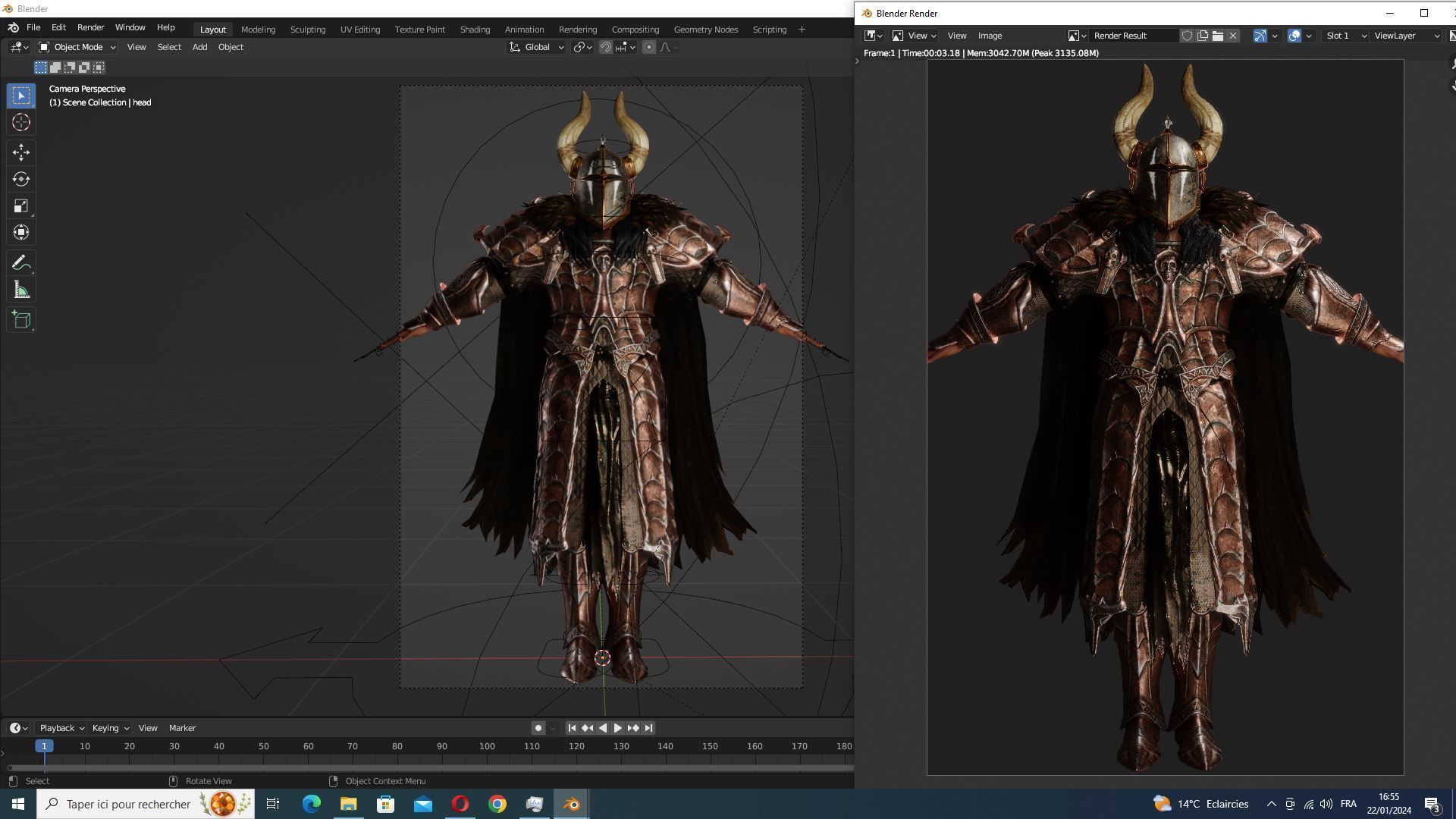
Task: Open the snapping options dropdown
Action: coord(626,47)
